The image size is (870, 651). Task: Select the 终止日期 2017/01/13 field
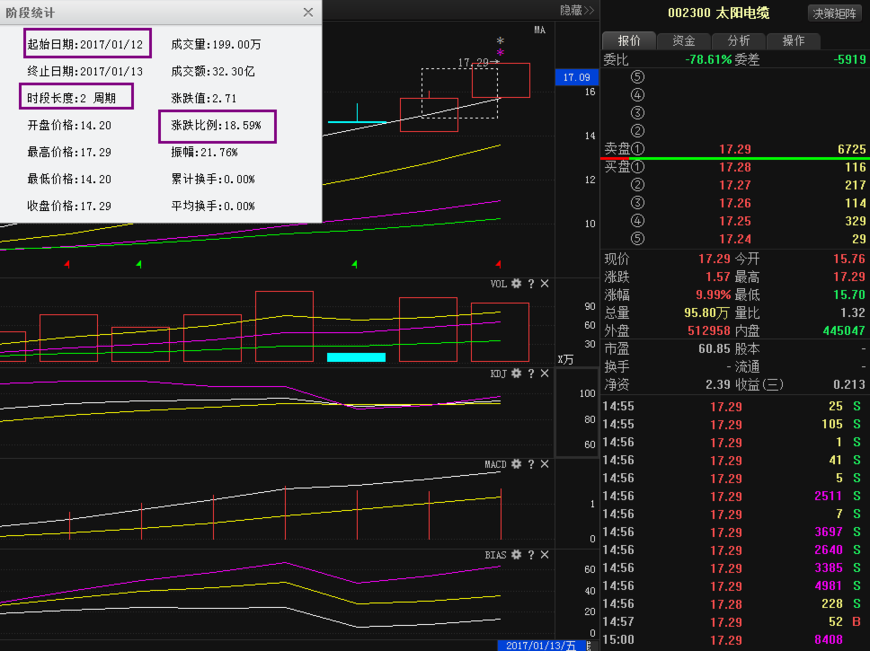[x=85, y=71]
